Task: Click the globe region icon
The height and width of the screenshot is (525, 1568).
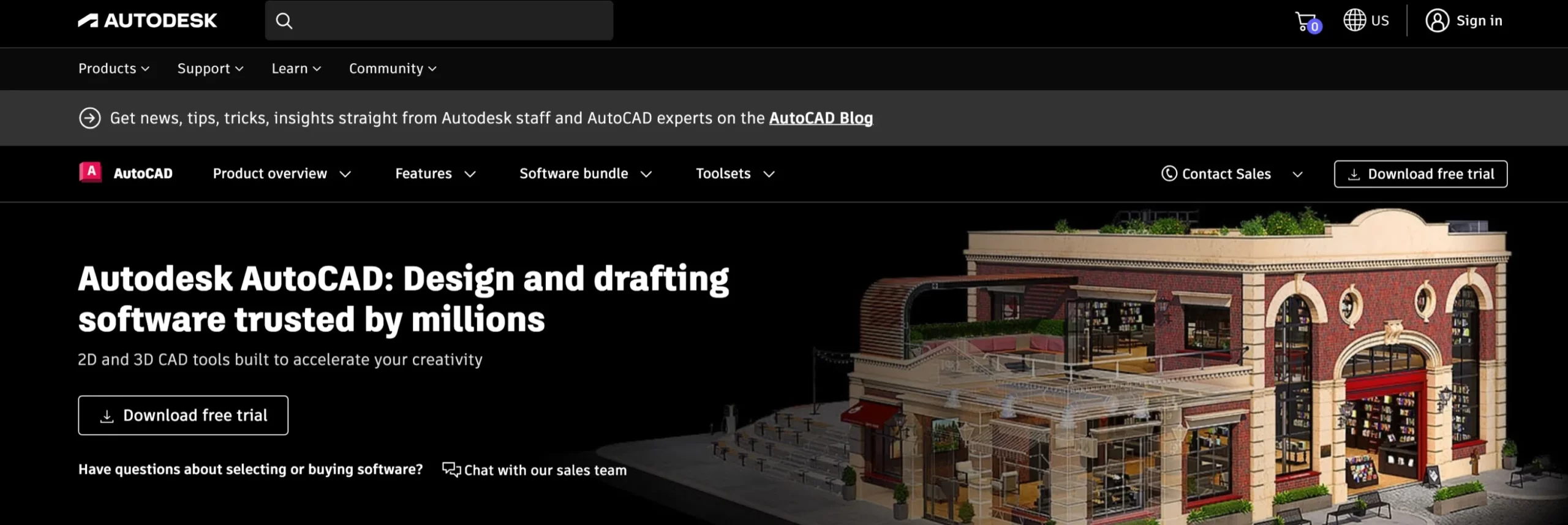Action: [x=1354, y=20]
